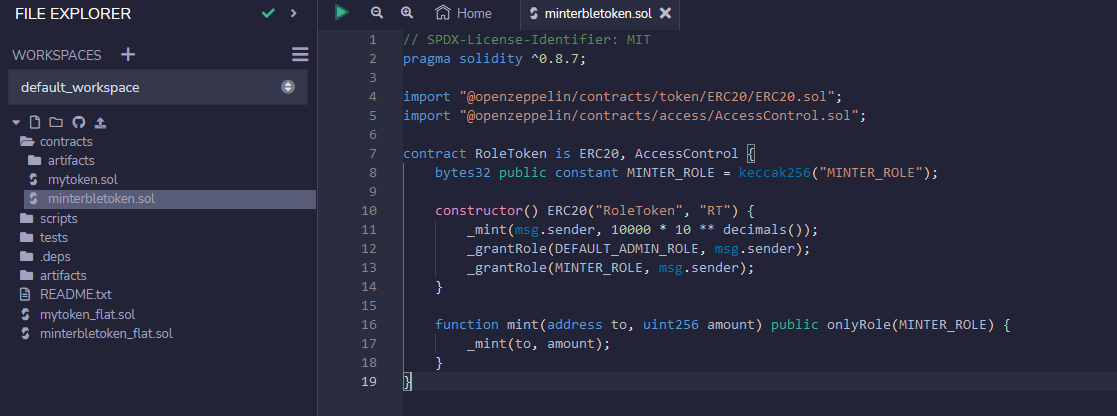The image size is (1117, 416).
Task: Click 'keccak256' in line 8
Action: pos(774,172)
